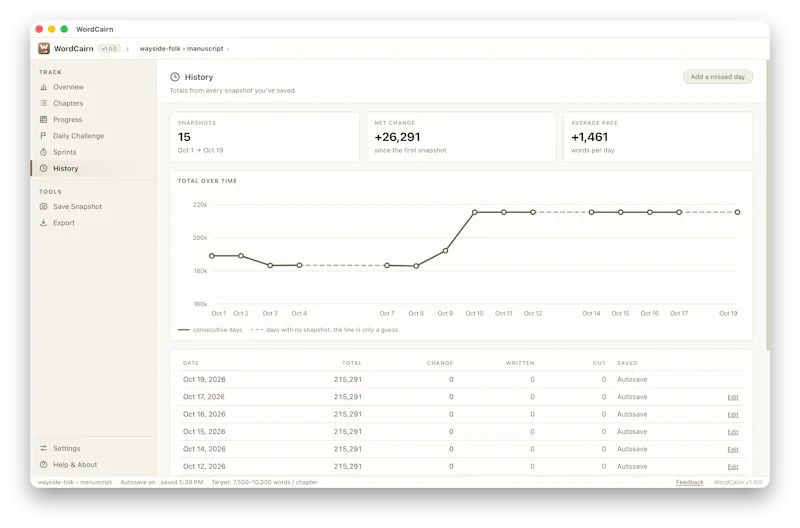Click the Oct 7 data point on chart
Screen dimensions: 800x528
pos(387,266)
